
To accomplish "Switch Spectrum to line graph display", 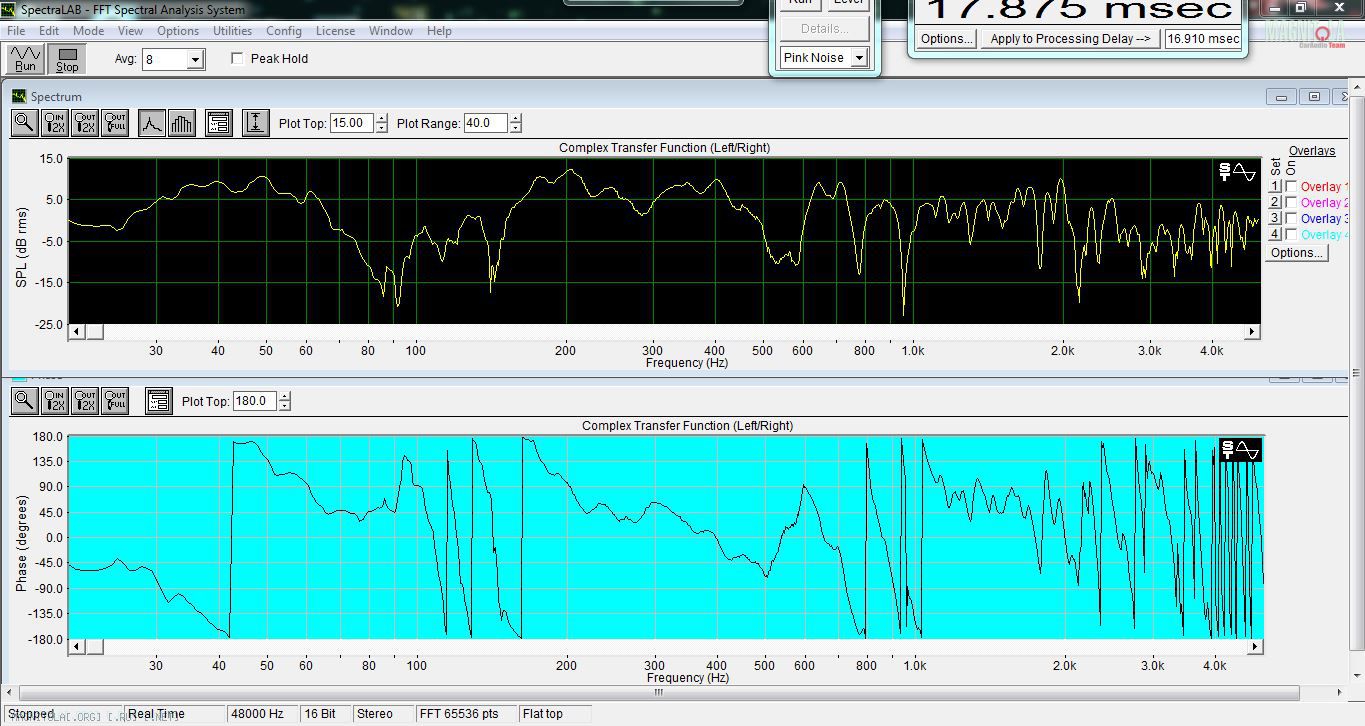I will (x=152, y=123).
